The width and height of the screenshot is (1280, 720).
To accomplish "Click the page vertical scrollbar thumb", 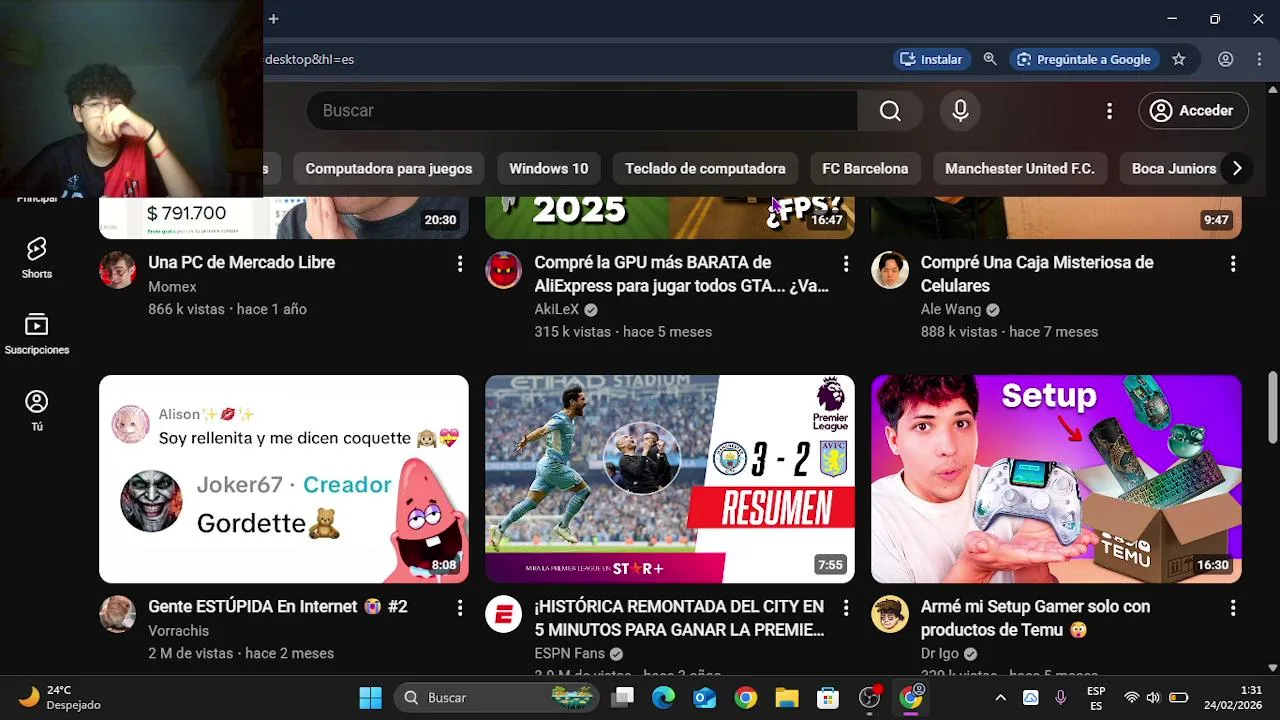I will [x=1273, y=407].
